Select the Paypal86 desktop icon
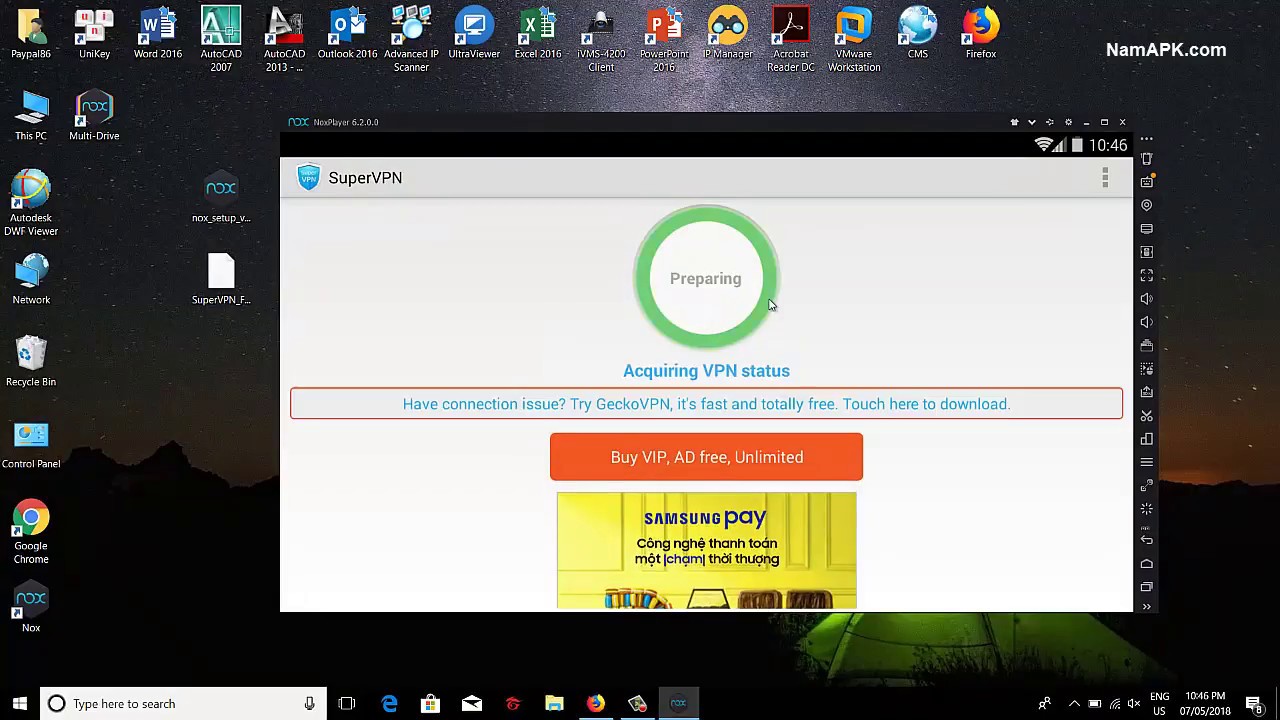 pos(31,33)
